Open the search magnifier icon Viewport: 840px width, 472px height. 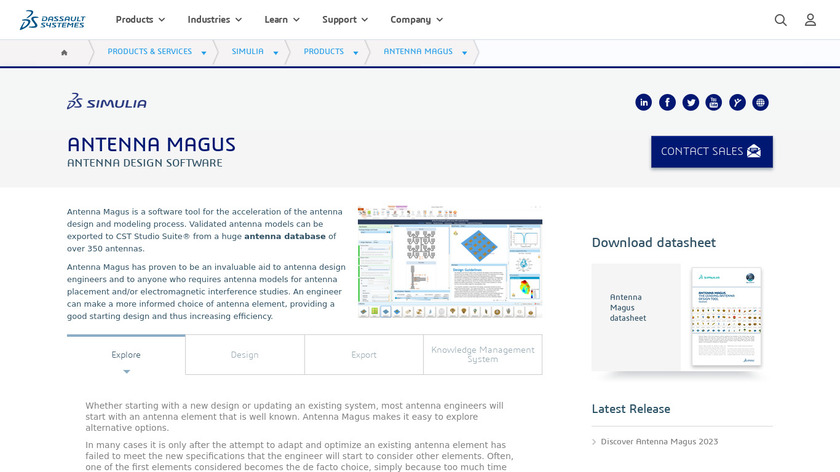click(x=781, y=20)
